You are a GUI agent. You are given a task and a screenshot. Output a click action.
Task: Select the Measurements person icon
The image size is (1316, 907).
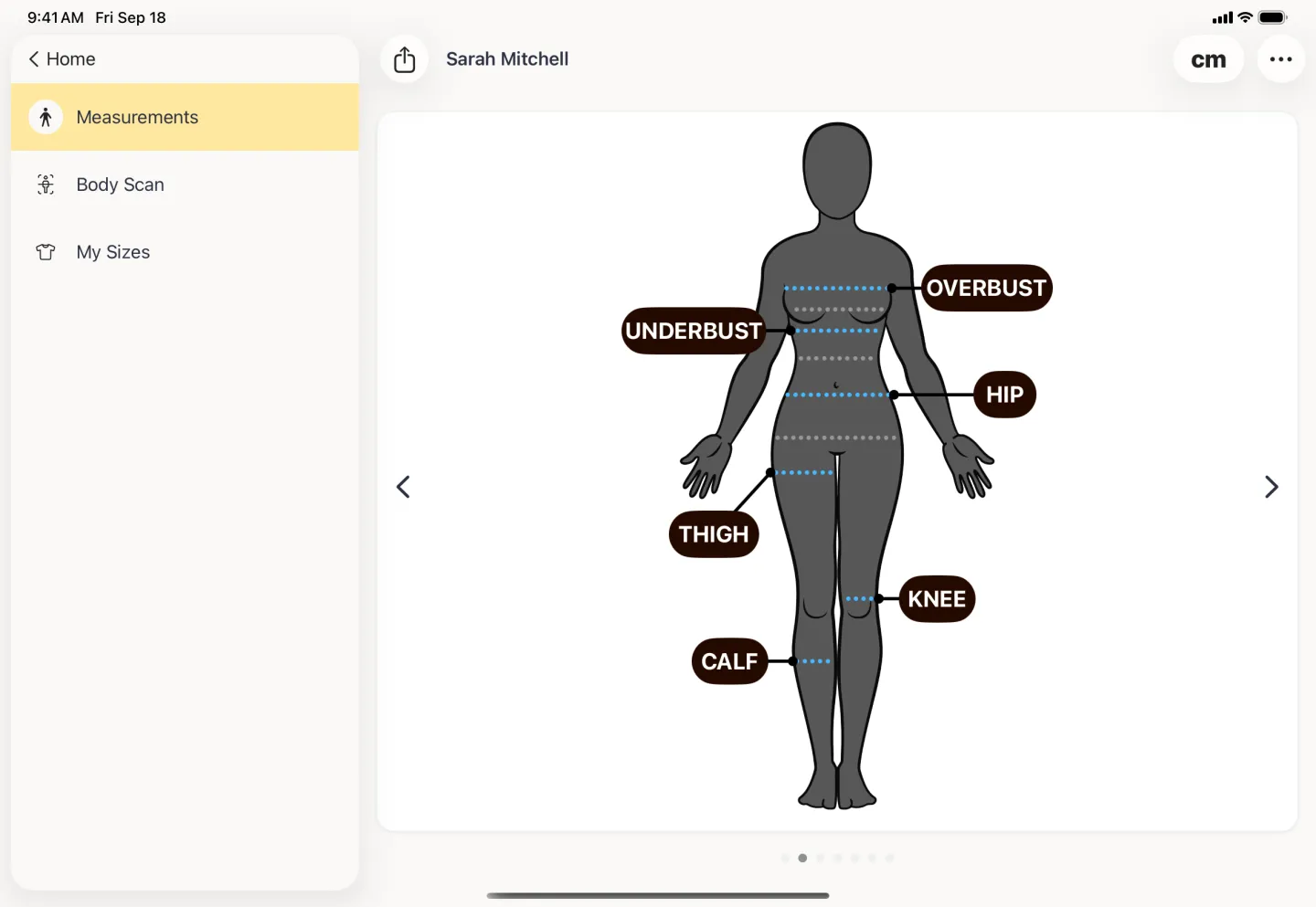[x=46, y=117]
